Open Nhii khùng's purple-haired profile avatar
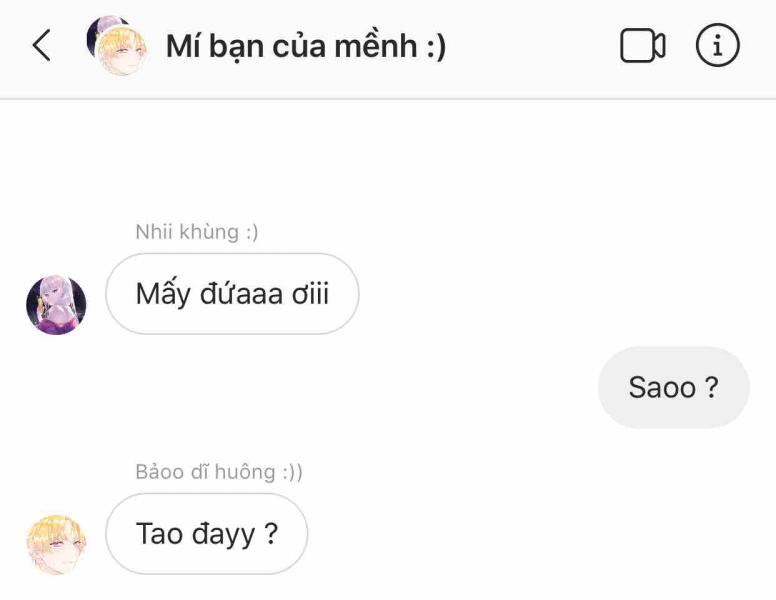Viewport: 776px width, 600px height. (x=56, y=305)
